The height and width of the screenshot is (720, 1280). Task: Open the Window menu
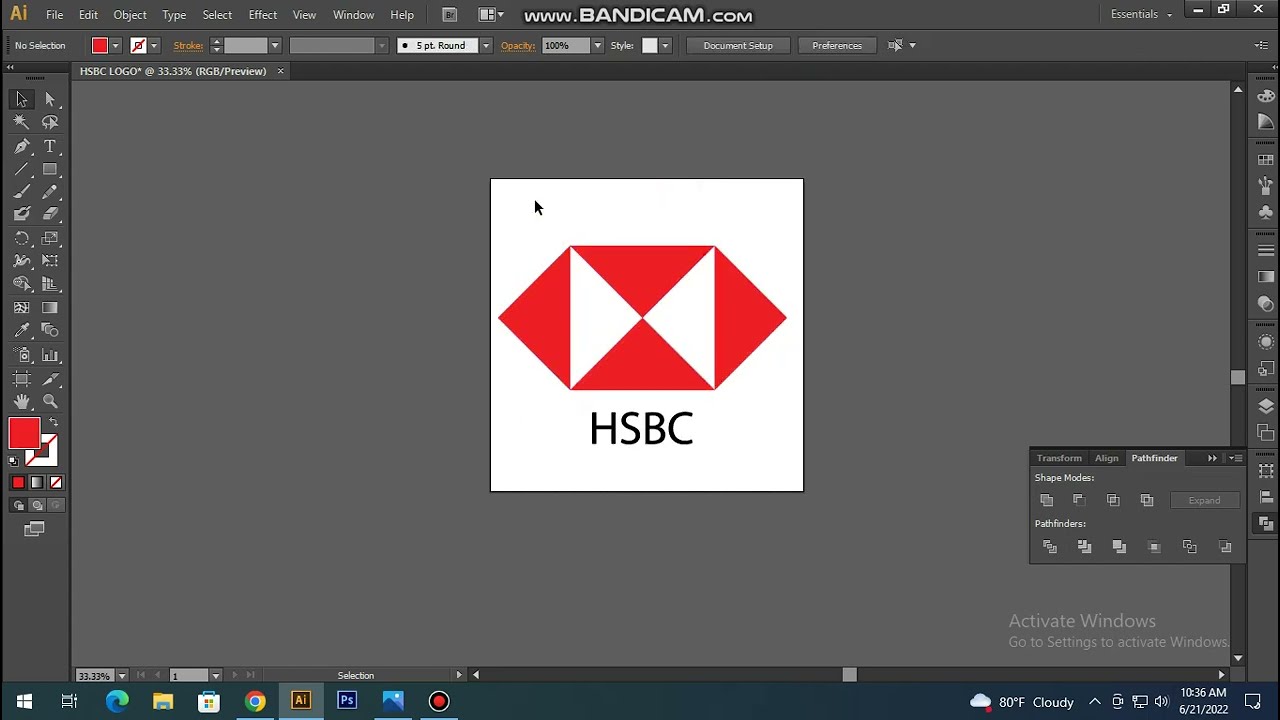(x=353, y=15)
